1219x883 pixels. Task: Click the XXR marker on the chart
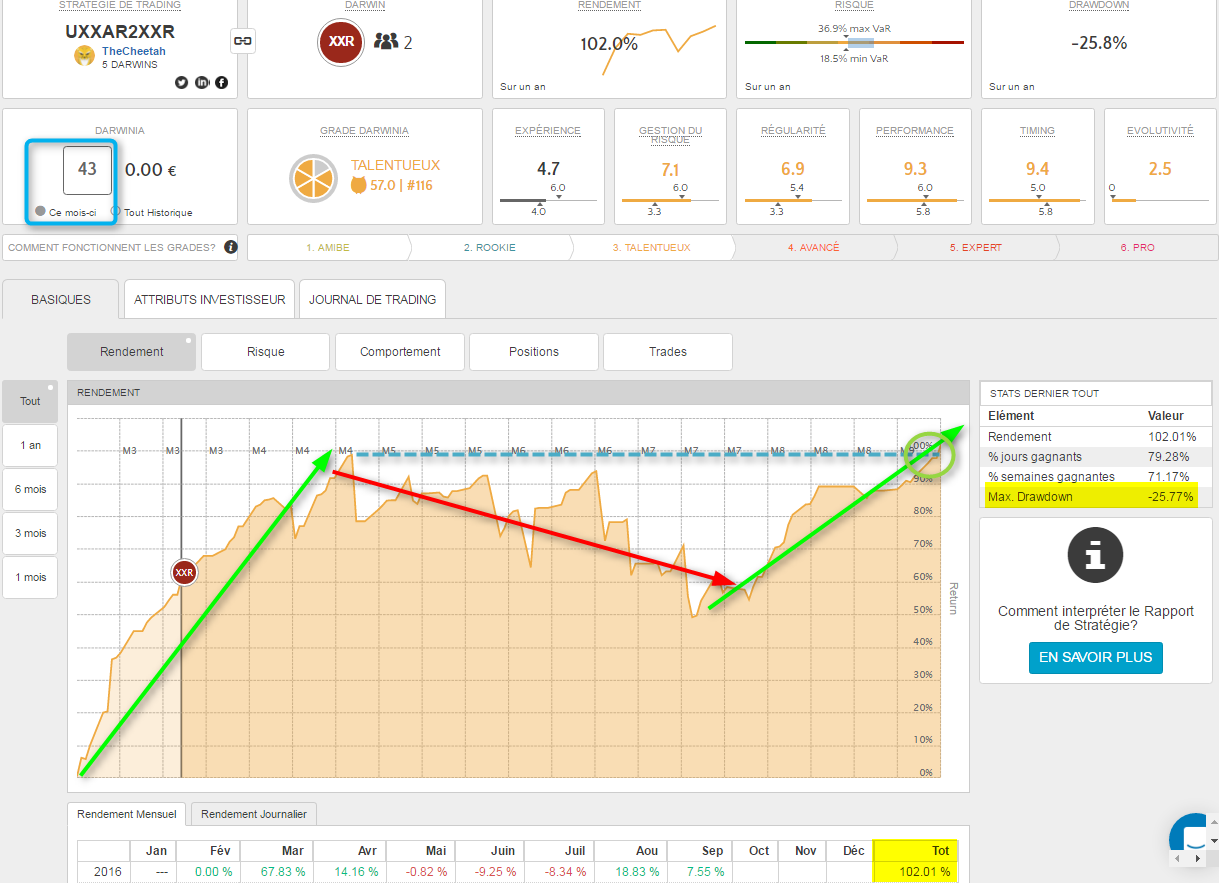[x=183, y=572]
